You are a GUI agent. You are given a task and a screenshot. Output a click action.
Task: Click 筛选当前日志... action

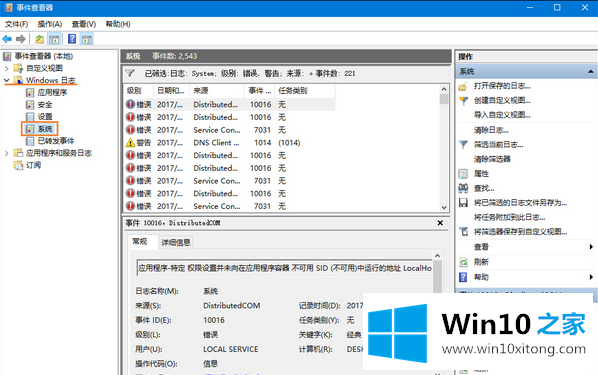pos(498,145)
